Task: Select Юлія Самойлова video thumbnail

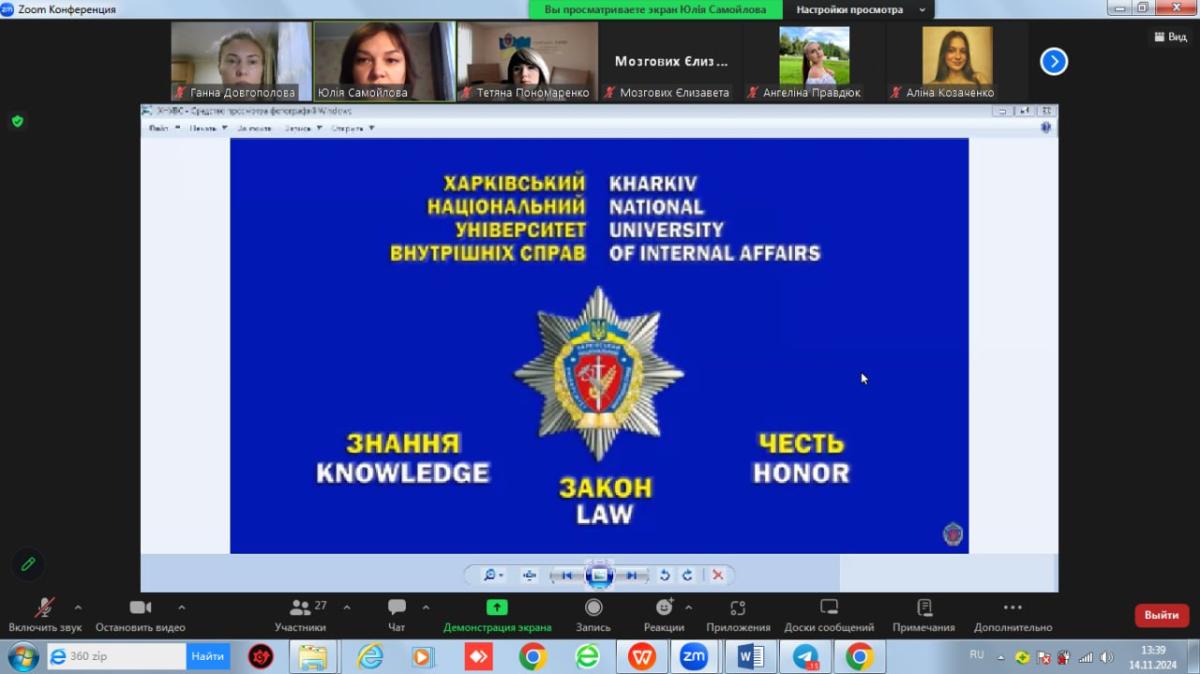Action: click(x=385, y=62)
